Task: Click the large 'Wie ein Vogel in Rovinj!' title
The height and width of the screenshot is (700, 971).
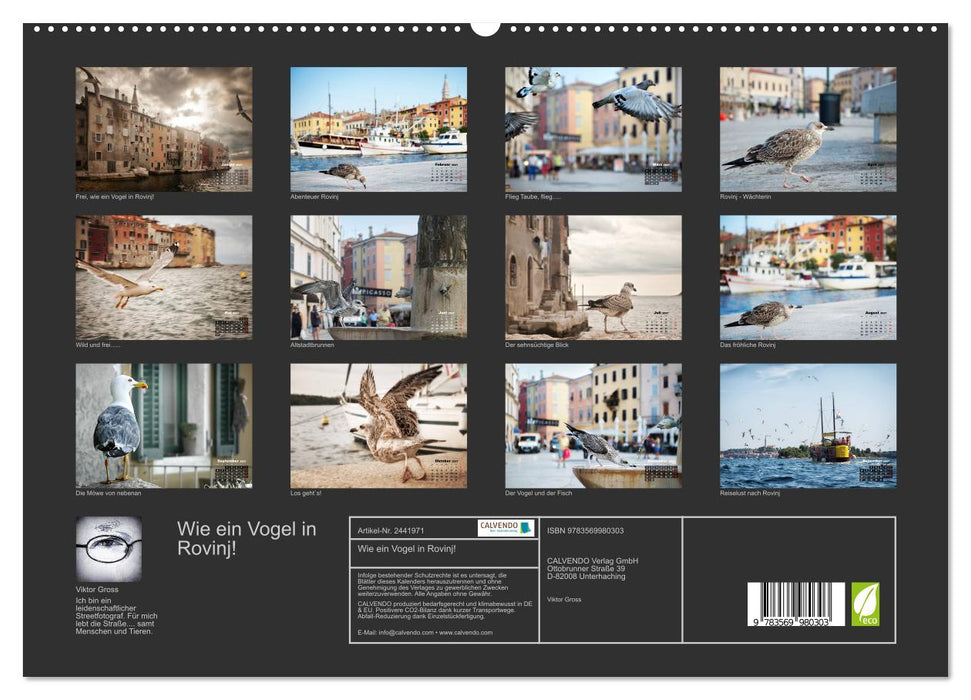Action: [x=246, y=538]
